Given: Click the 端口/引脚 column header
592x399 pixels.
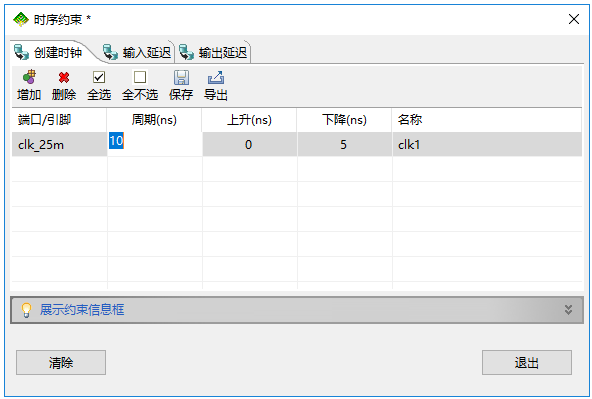Looking at the screenshot, I should pyautogui.click(x=59, y=120).
